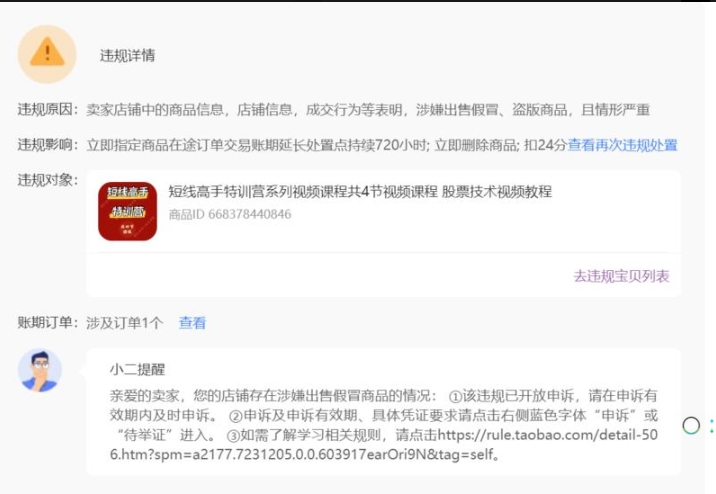716x494 pixels.
Task: Click the product title 短线高手特训营系列视频课程
Action: tap(360, 192)
